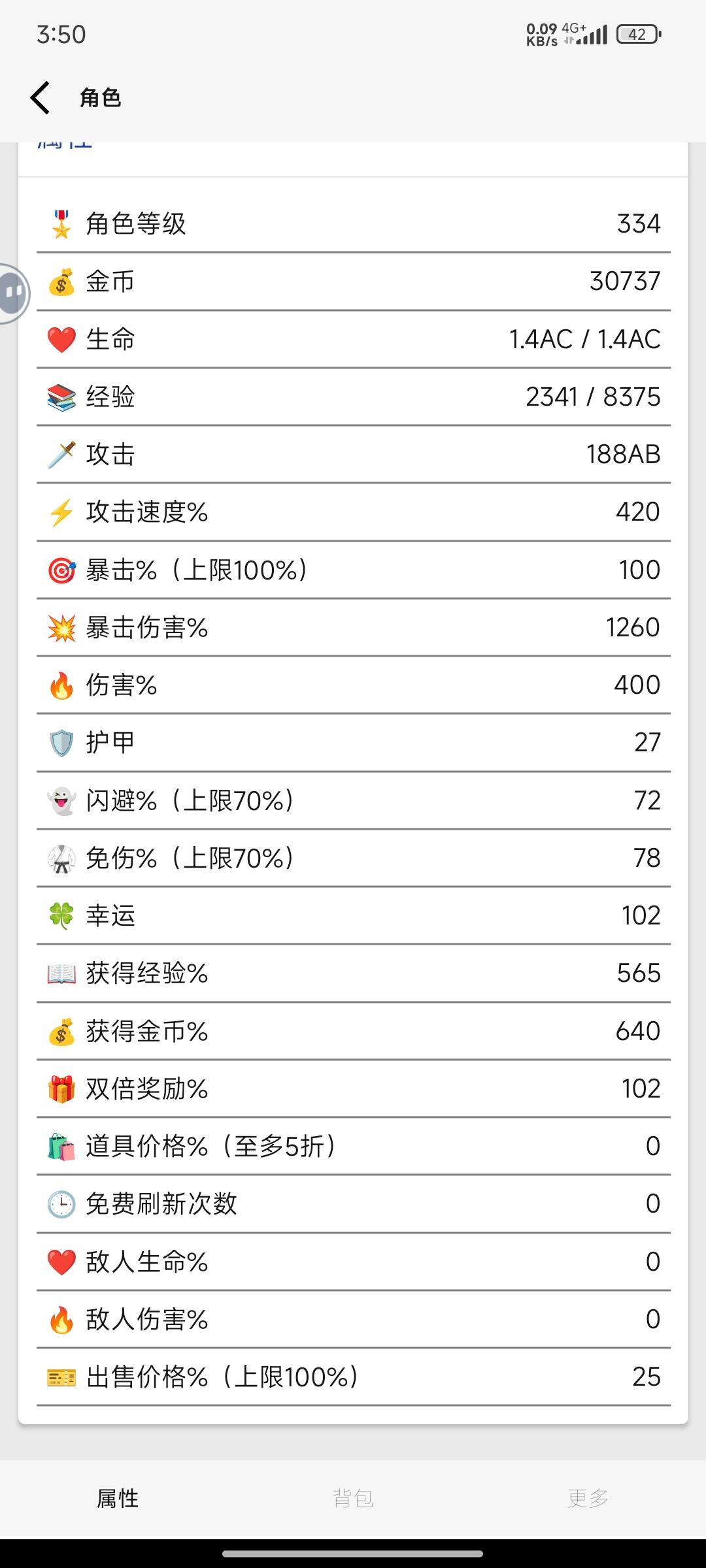Viewport: 706px width, 1568px height.
Task: Tap the battery indicator in status bar
Action: (639, 34)
